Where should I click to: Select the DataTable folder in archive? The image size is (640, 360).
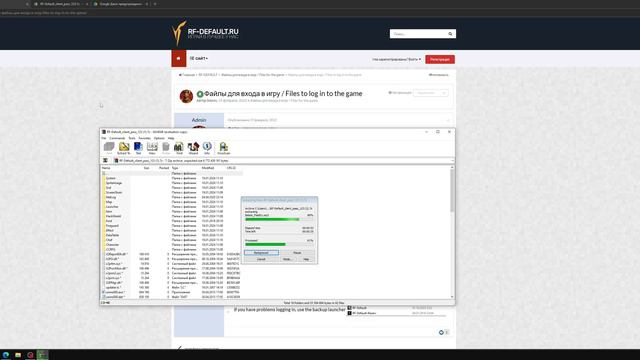click(x=113, y=235)
